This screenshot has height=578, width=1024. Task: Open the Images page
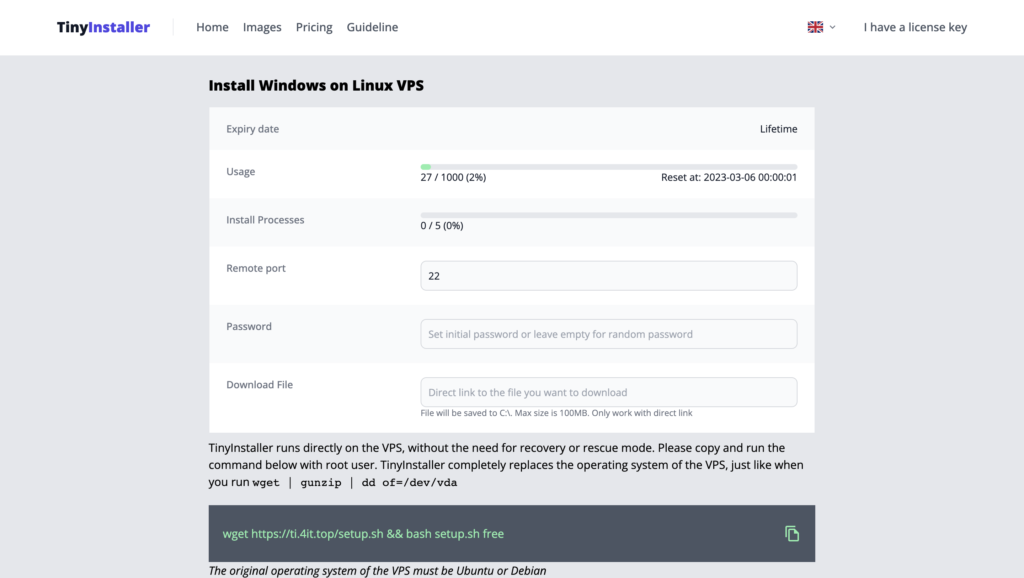262,27
